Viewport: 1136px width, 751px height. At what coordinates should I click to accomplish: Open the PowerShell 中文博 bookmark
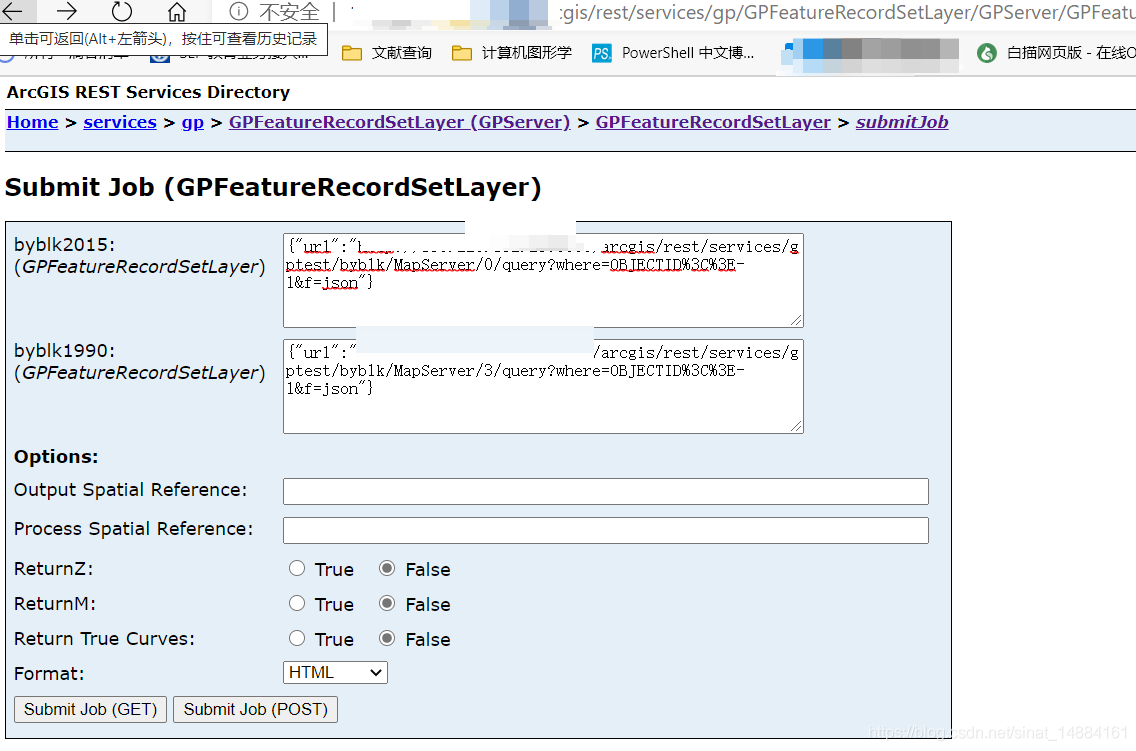(x=673, y=53)
